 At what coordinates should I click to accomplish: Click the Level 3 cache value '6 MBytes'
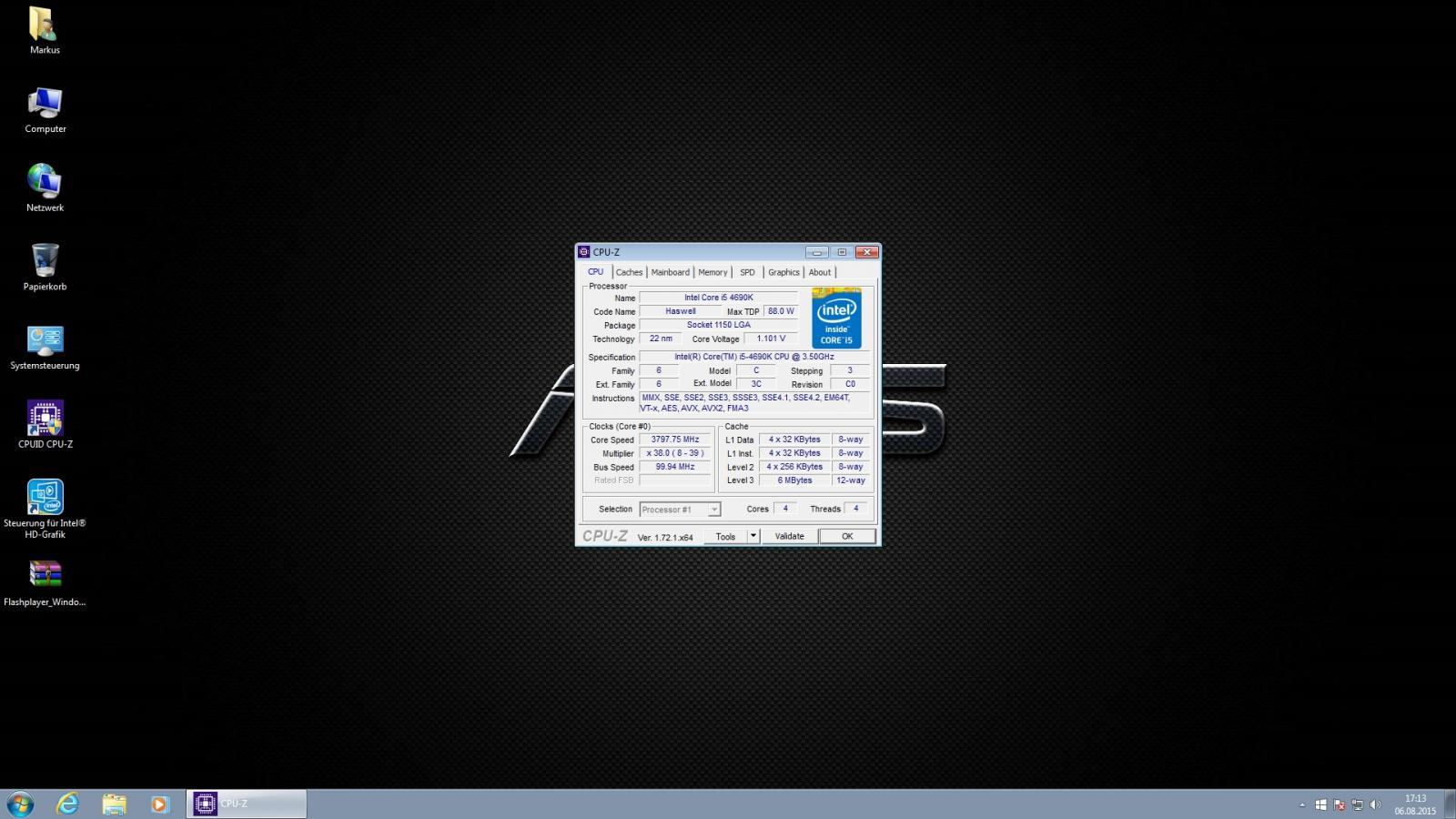click(794, 480)
